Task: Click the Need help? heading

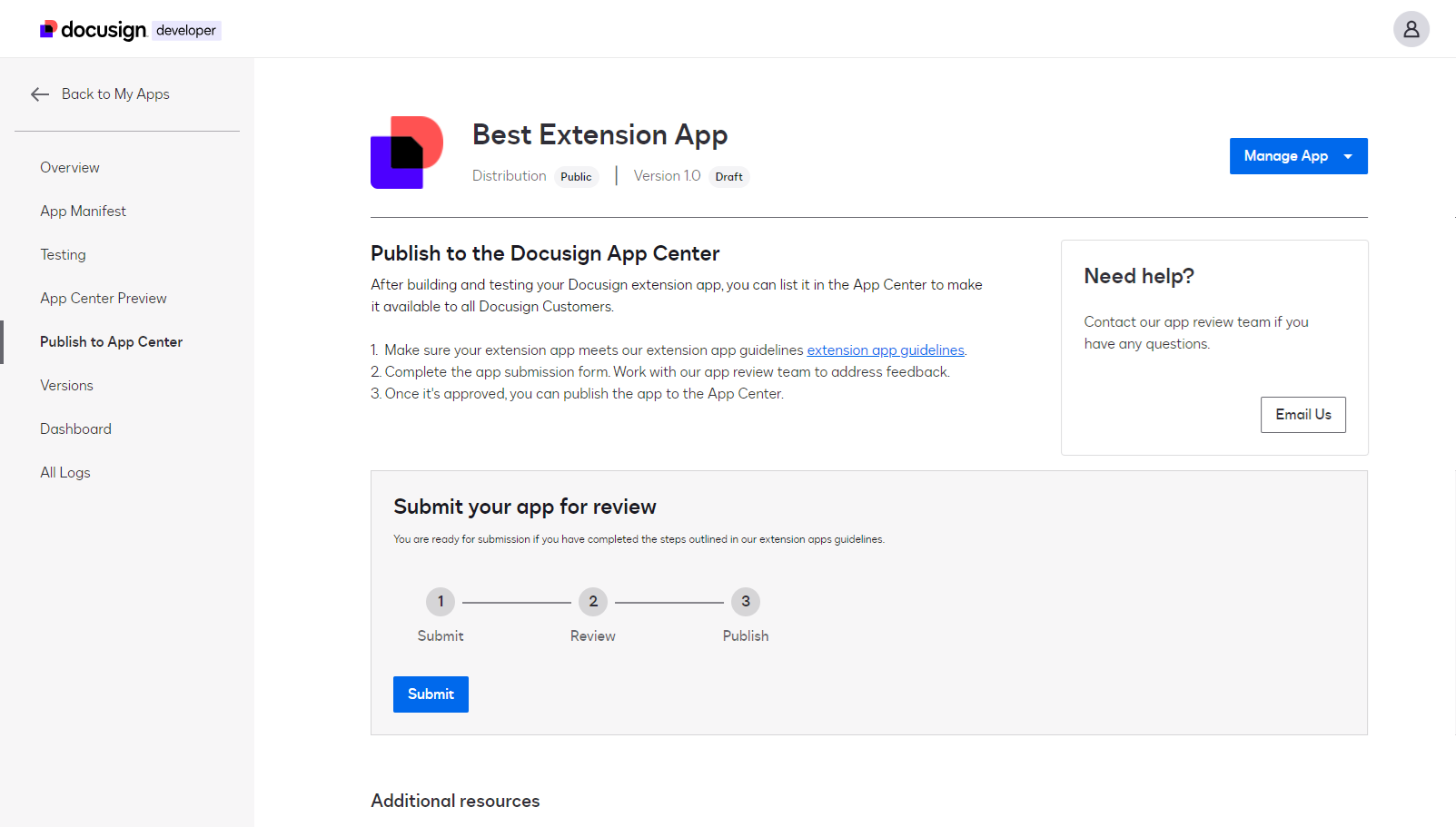Action: [1139, 276]
